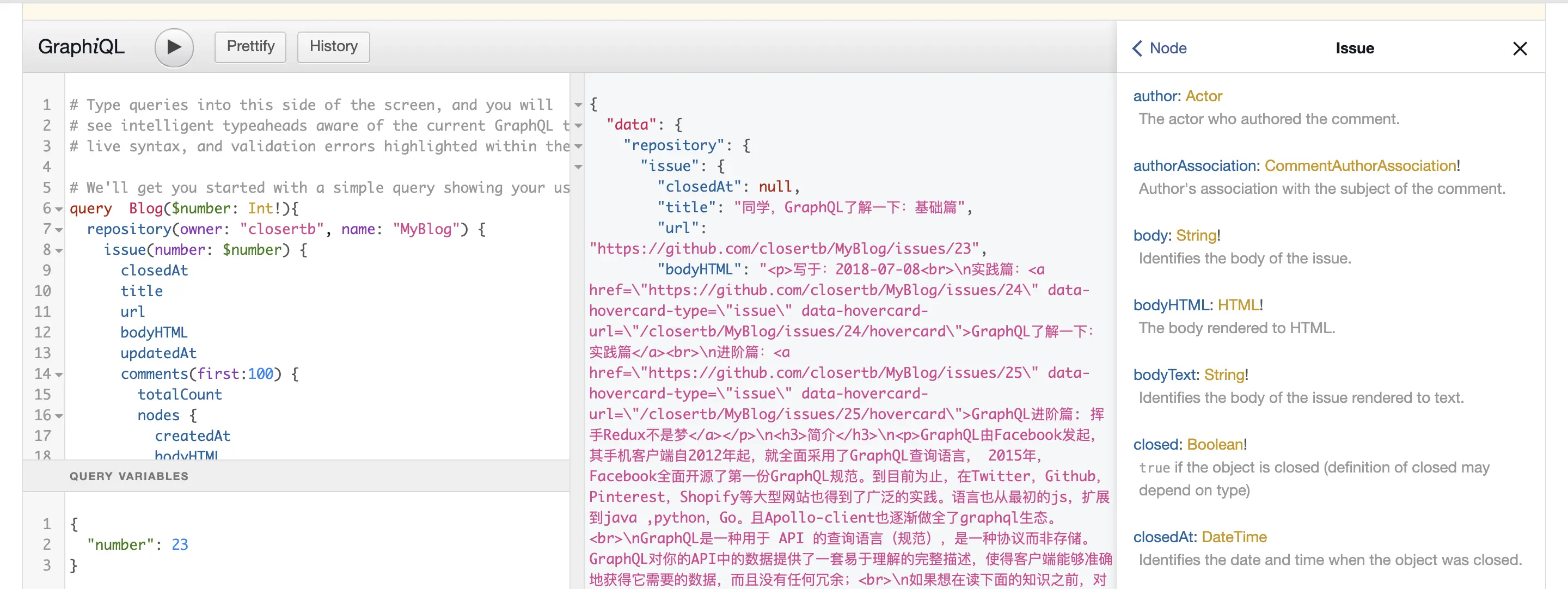Place cursor on updatedAt in query editor

pos(158,353)
